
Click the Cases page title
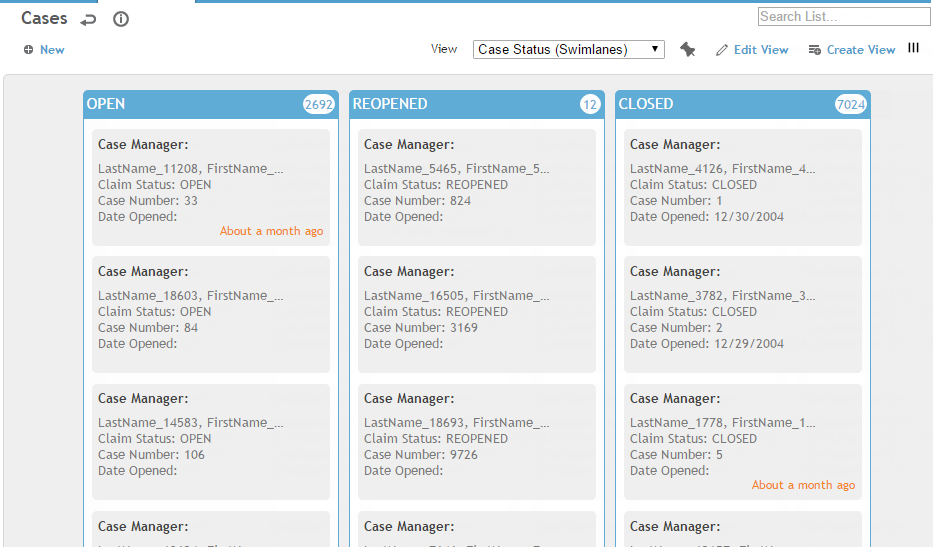(x=44, y=18)
